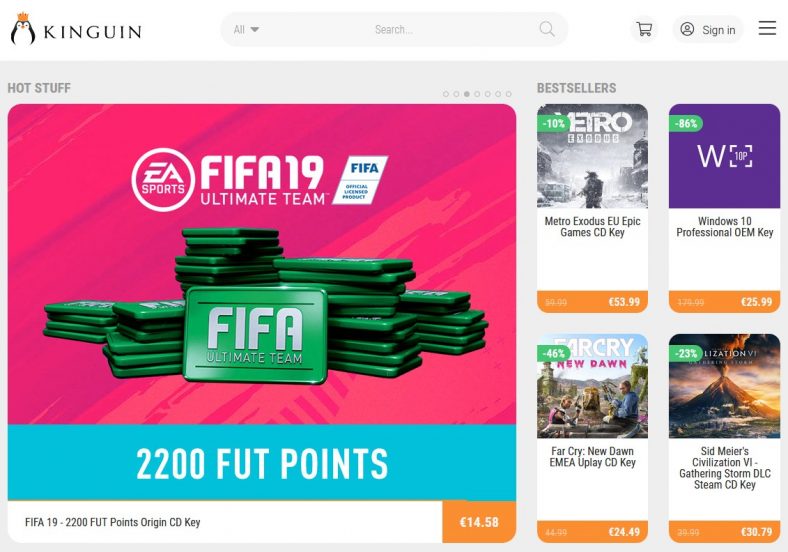Open the hamburger menu
Viewport: 788px width, 552px height.
767,28
